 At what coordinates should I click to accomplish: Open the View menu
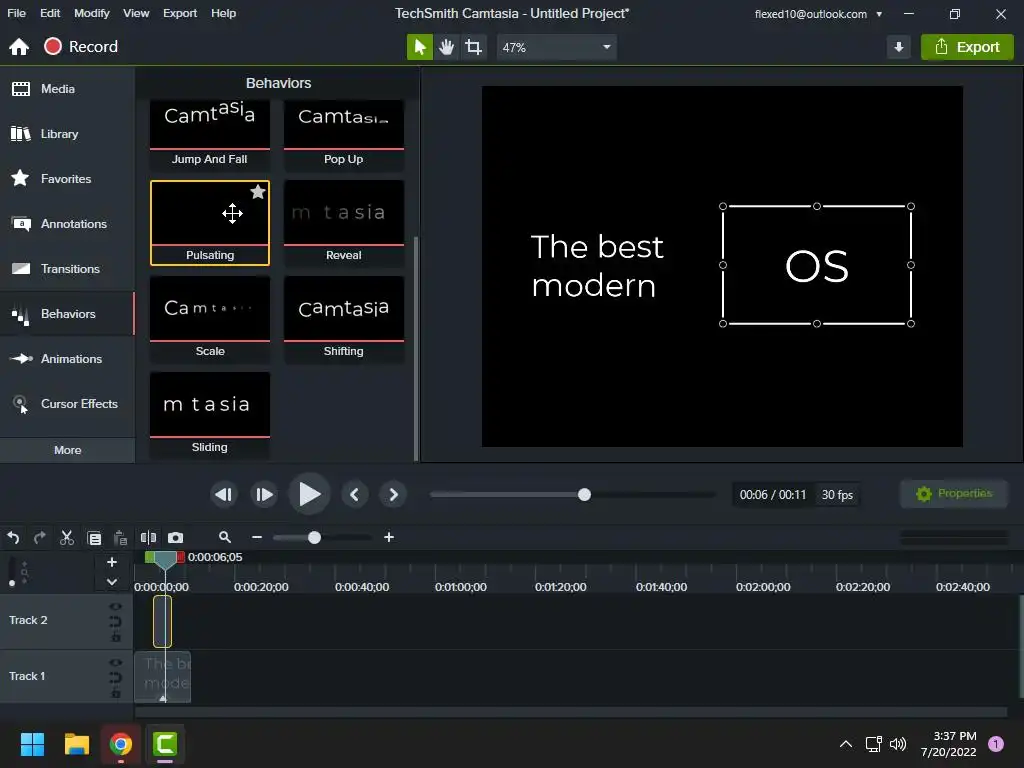coord(136,13)
